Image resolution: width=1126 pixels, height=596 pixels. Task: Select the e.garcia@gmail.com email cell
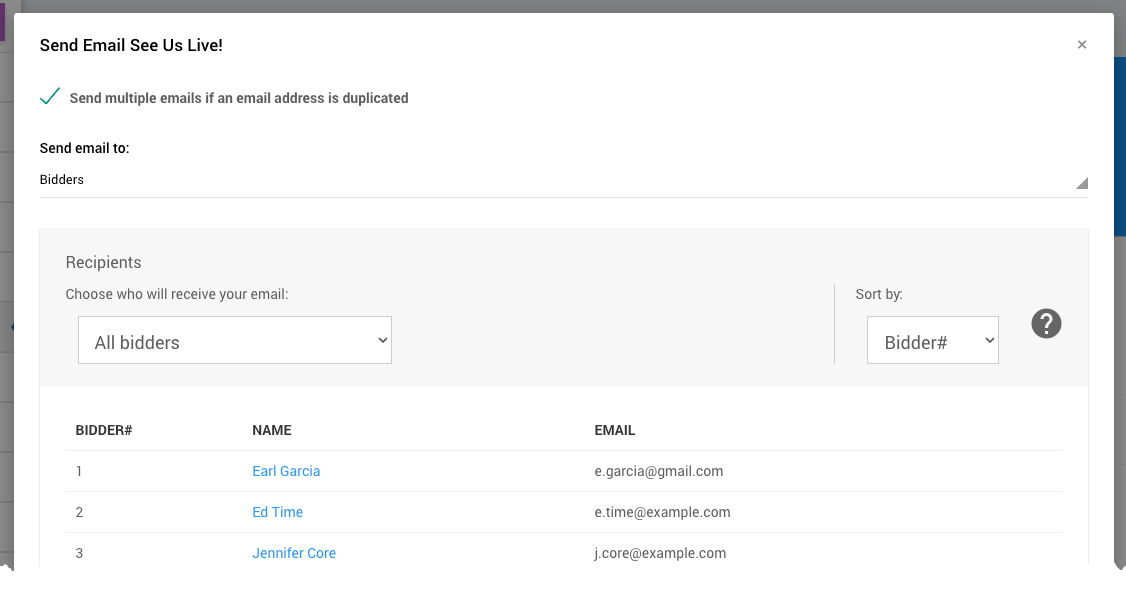click(x=658, y=471)
